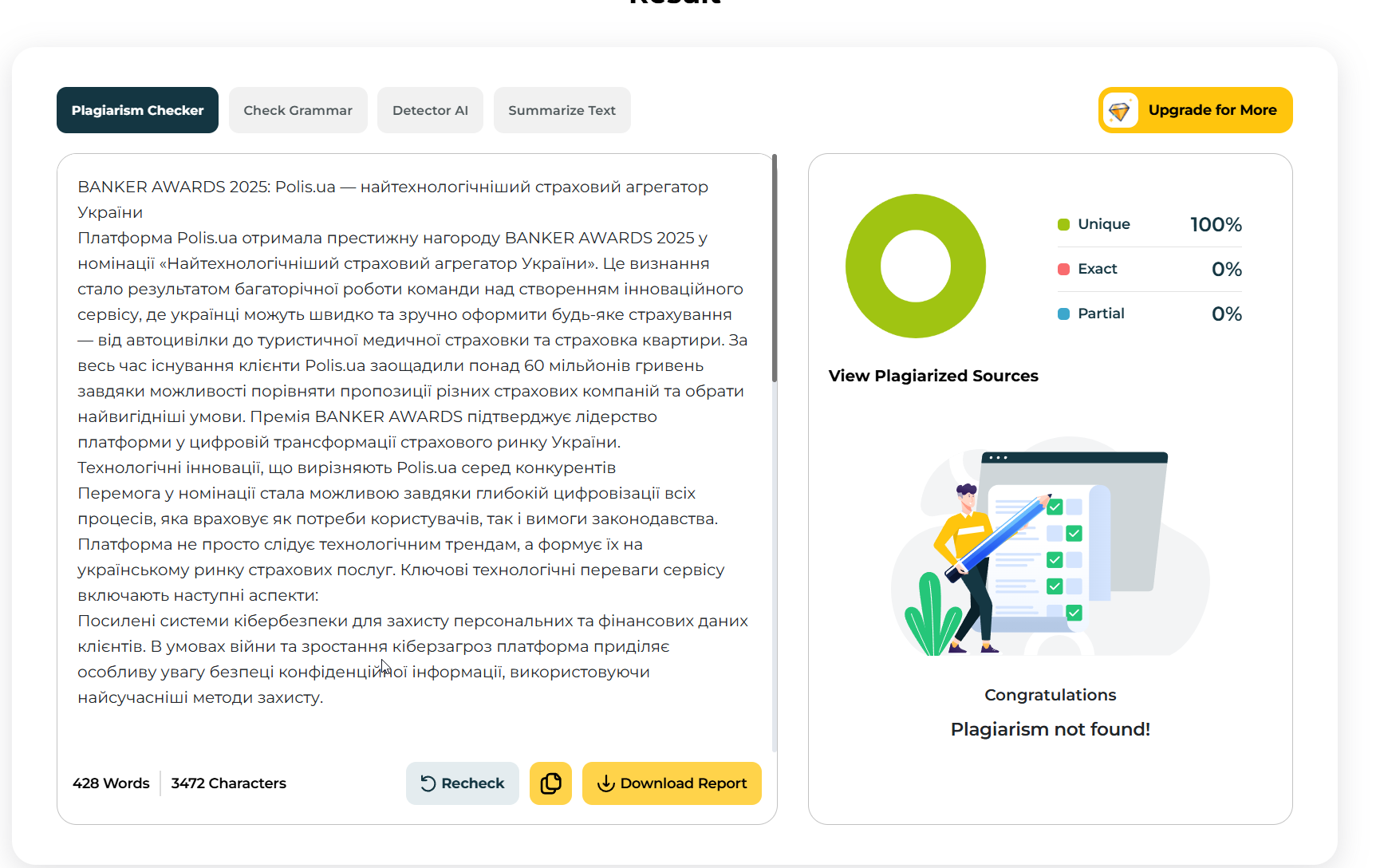
Task: Click the '428 Words' count
Action: tap(111, 783)
